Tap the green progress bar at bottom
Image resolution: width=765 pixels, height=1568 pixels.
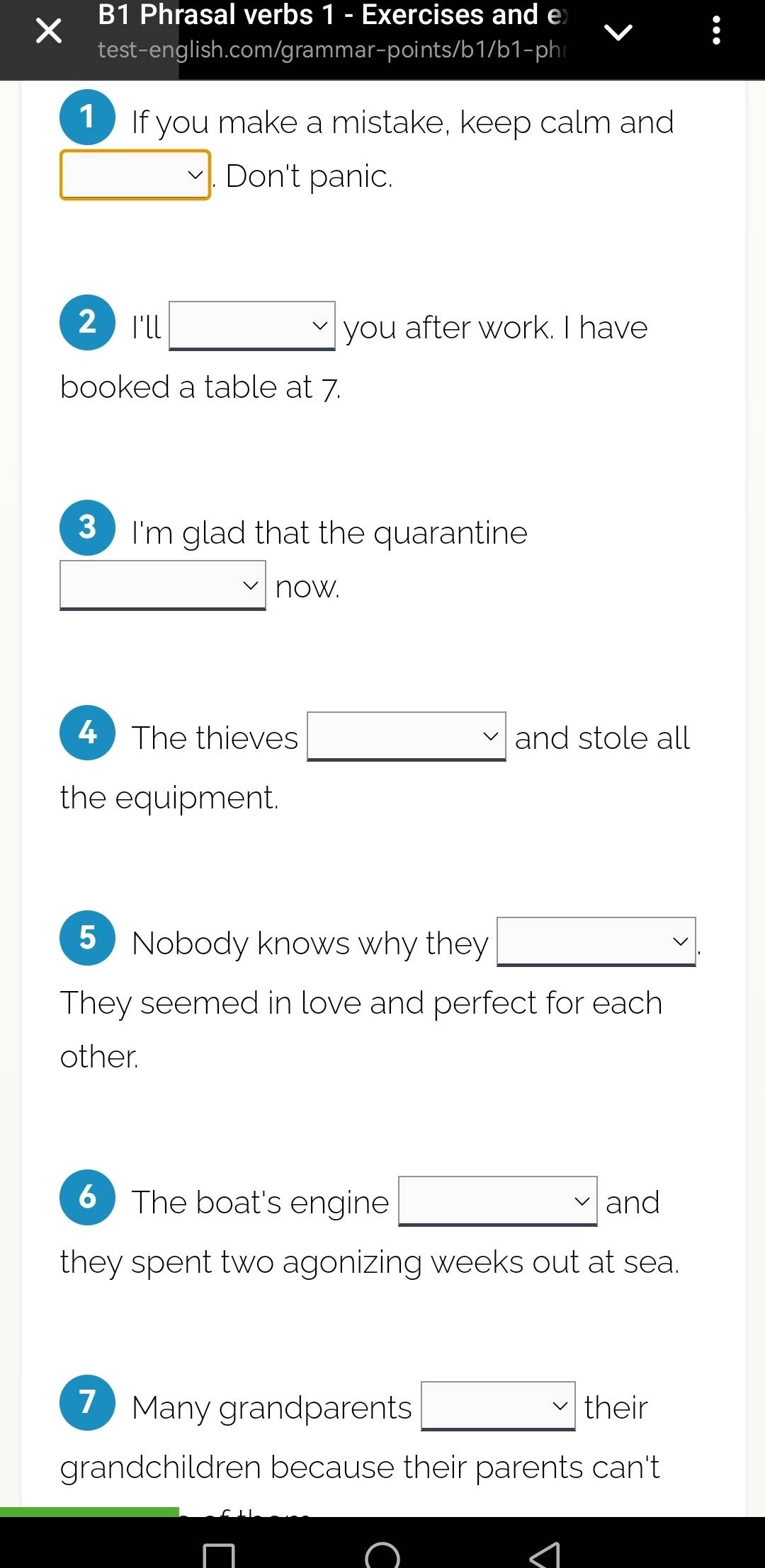point(89,1512)
